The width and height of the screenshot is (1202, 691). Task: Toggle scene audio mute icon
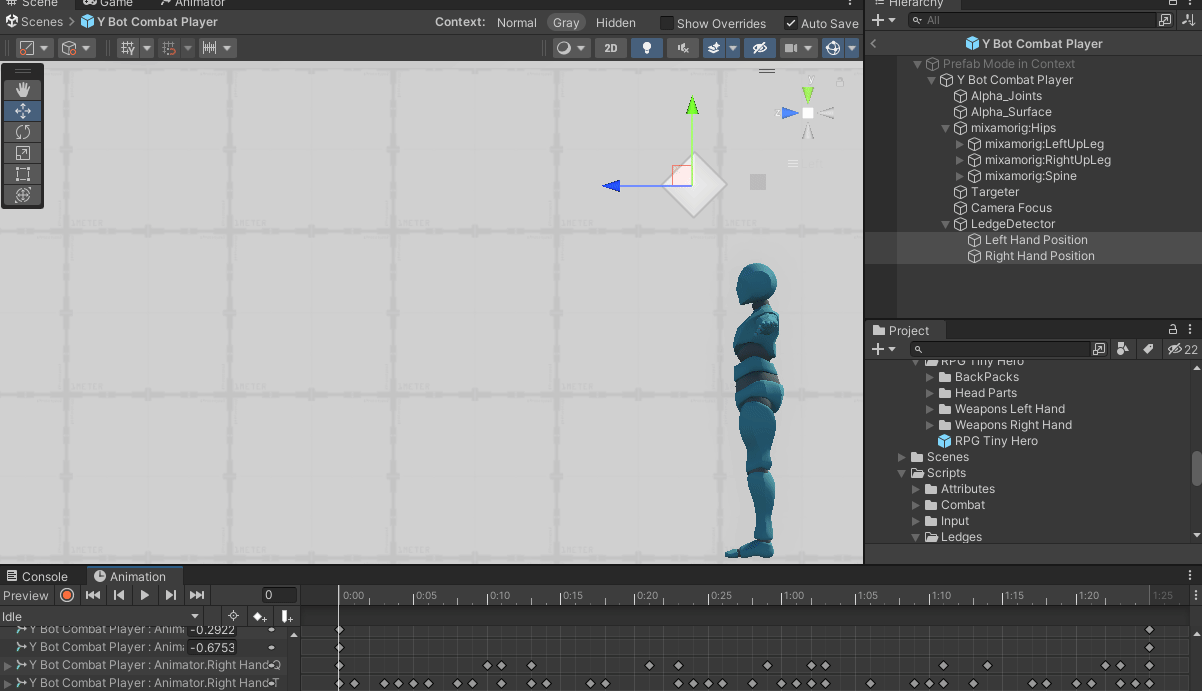[682, 48]
